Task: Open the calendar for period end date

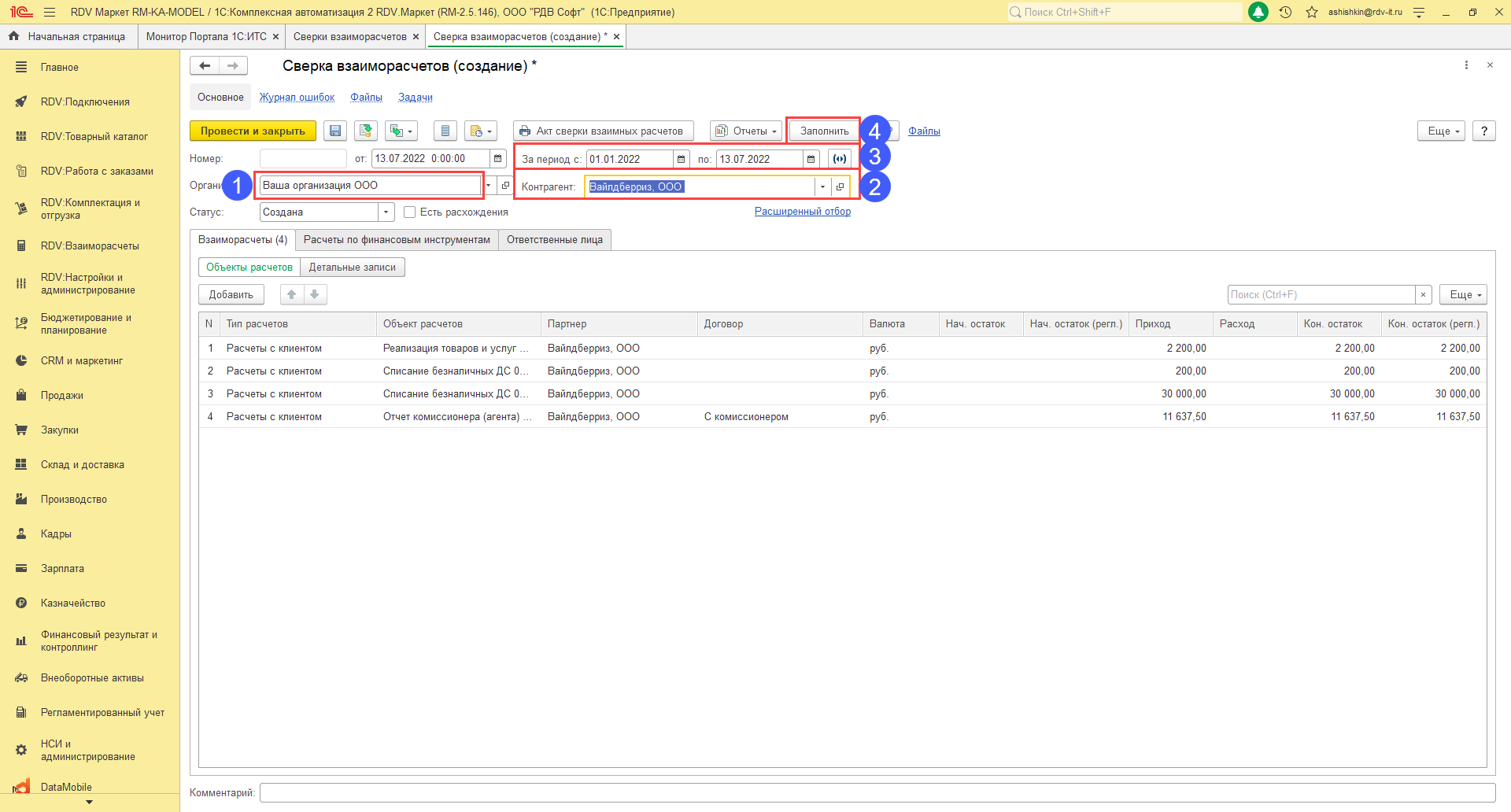Action: 811,159
